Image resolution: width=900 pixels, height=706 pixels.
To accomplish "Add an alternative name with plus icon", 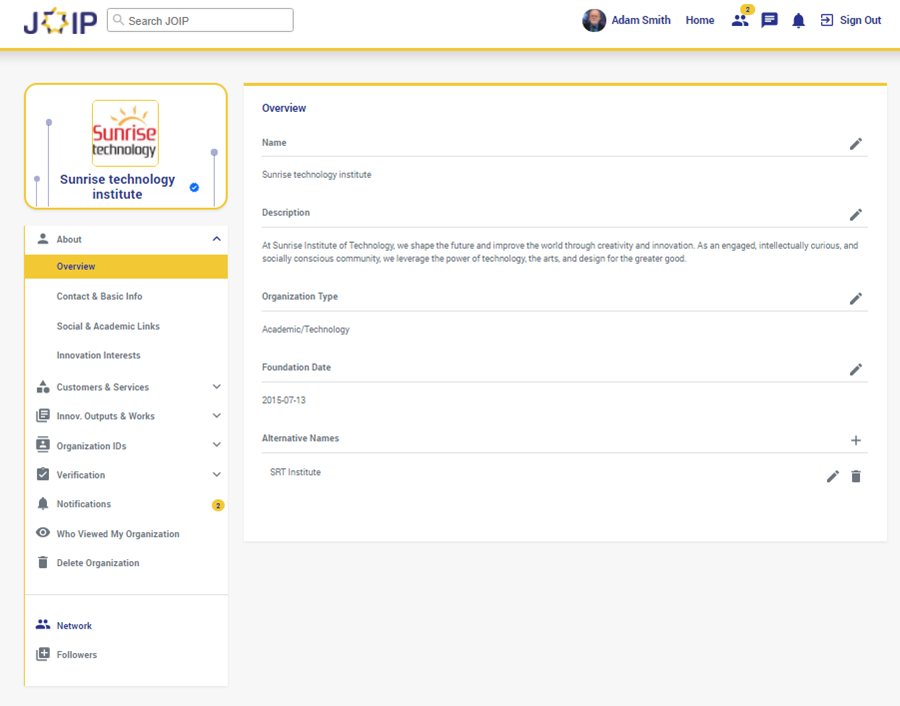I will (855, 440).
